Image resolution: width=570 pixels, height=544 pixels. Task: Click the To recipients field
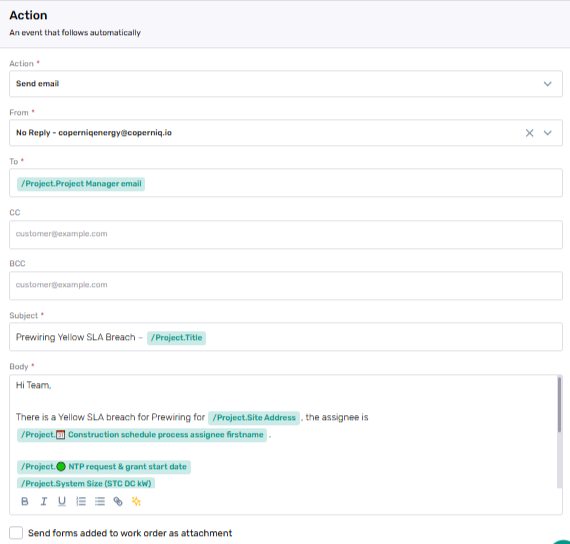coord(286,183)
